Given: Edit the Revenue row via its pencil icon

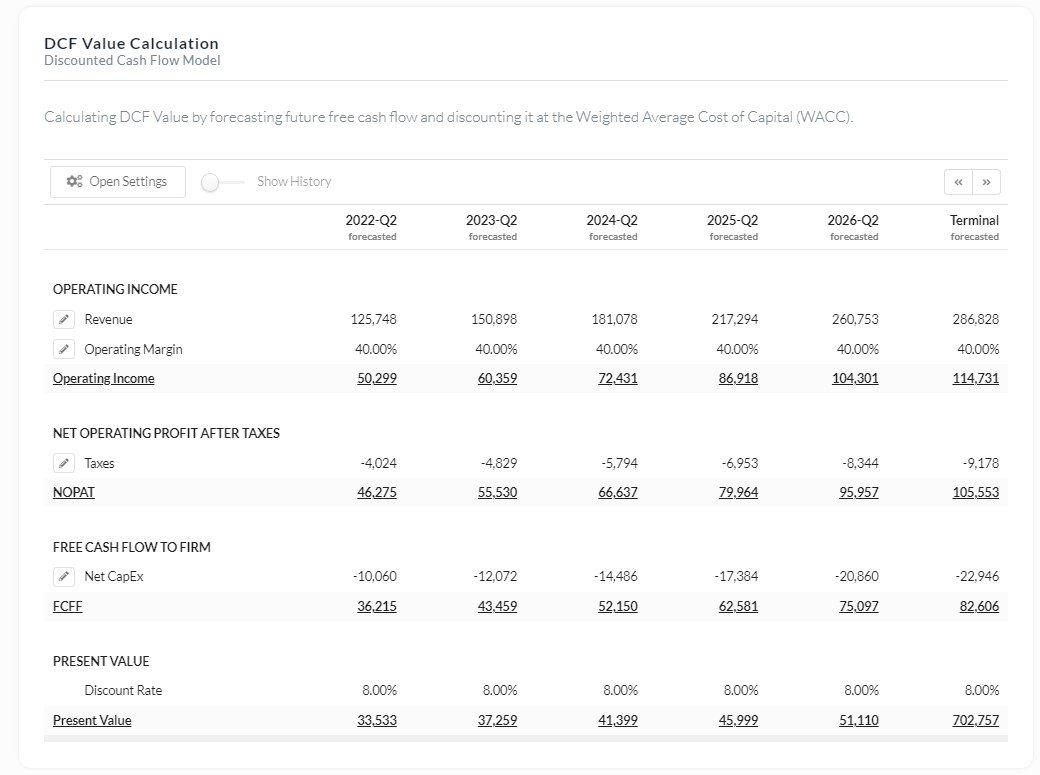Looking at the screenshot, I should tap(64, 319).
